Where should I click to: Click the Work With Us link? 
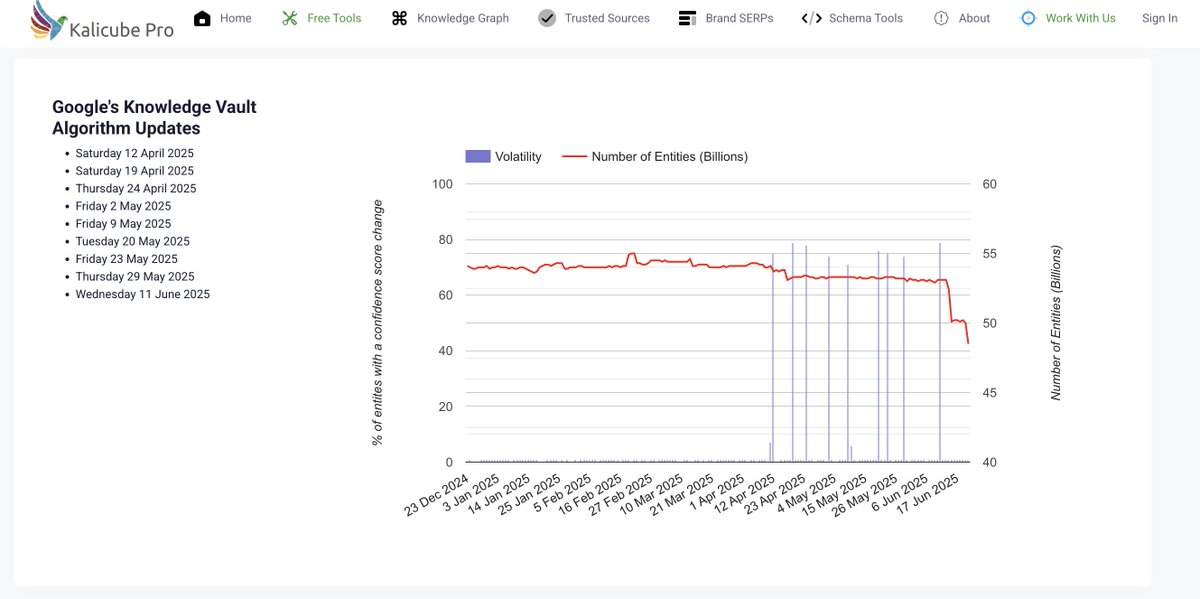pyautogui.click(x=1080, y=18)
